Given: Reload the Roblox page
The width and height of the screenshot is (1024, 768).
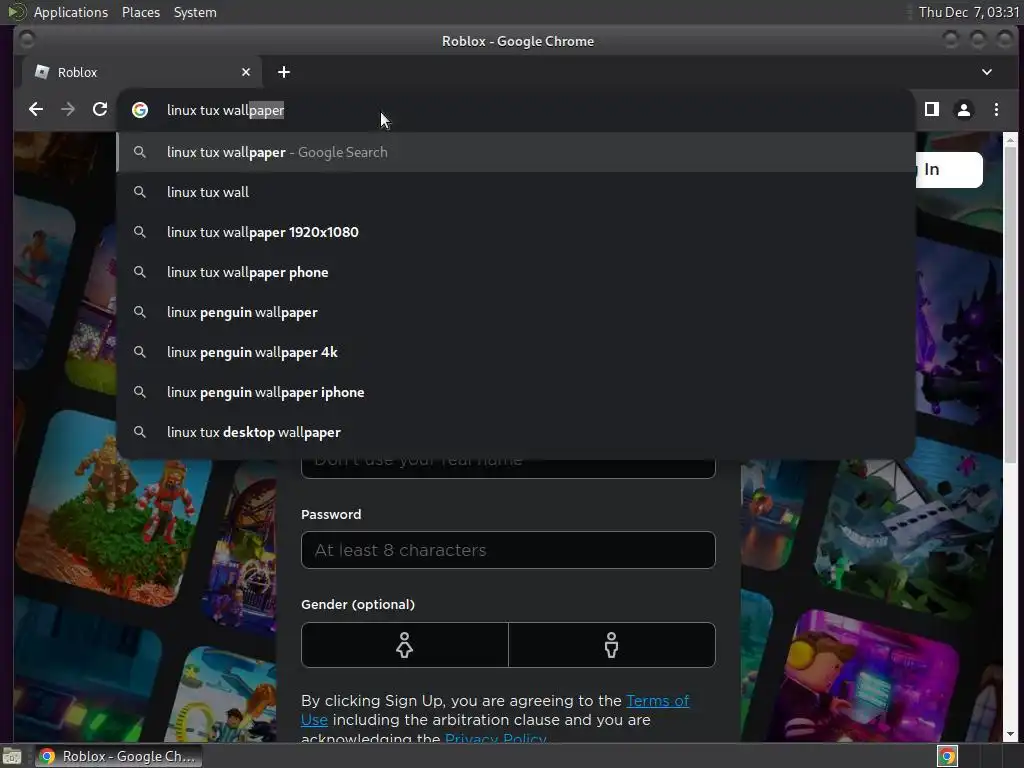Looking at the screenshot, I should [x=100, y=110].
